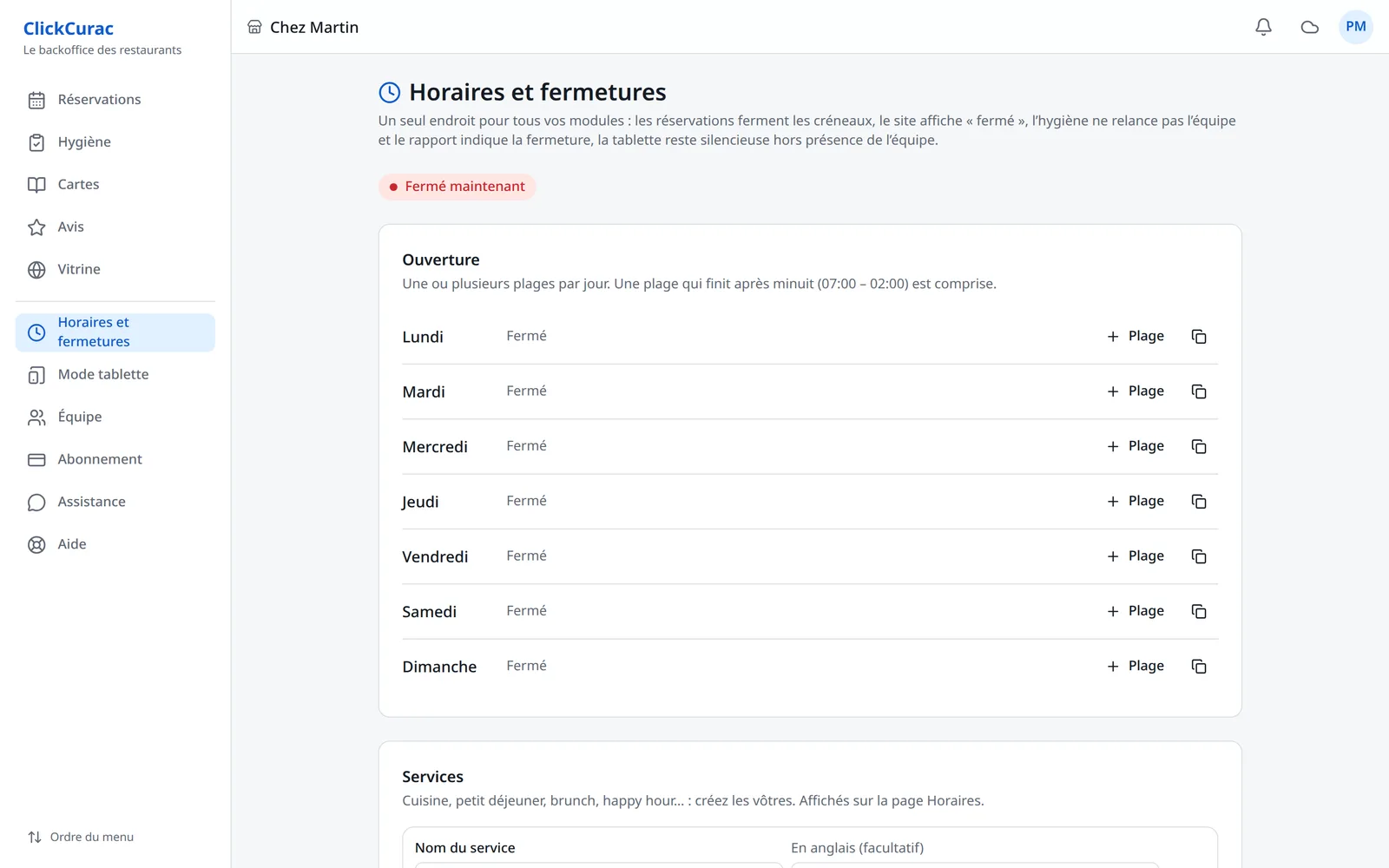Add a Plage for Samedi
This screenshot has height=868, width=1389.
click(x=1136, y=612)
